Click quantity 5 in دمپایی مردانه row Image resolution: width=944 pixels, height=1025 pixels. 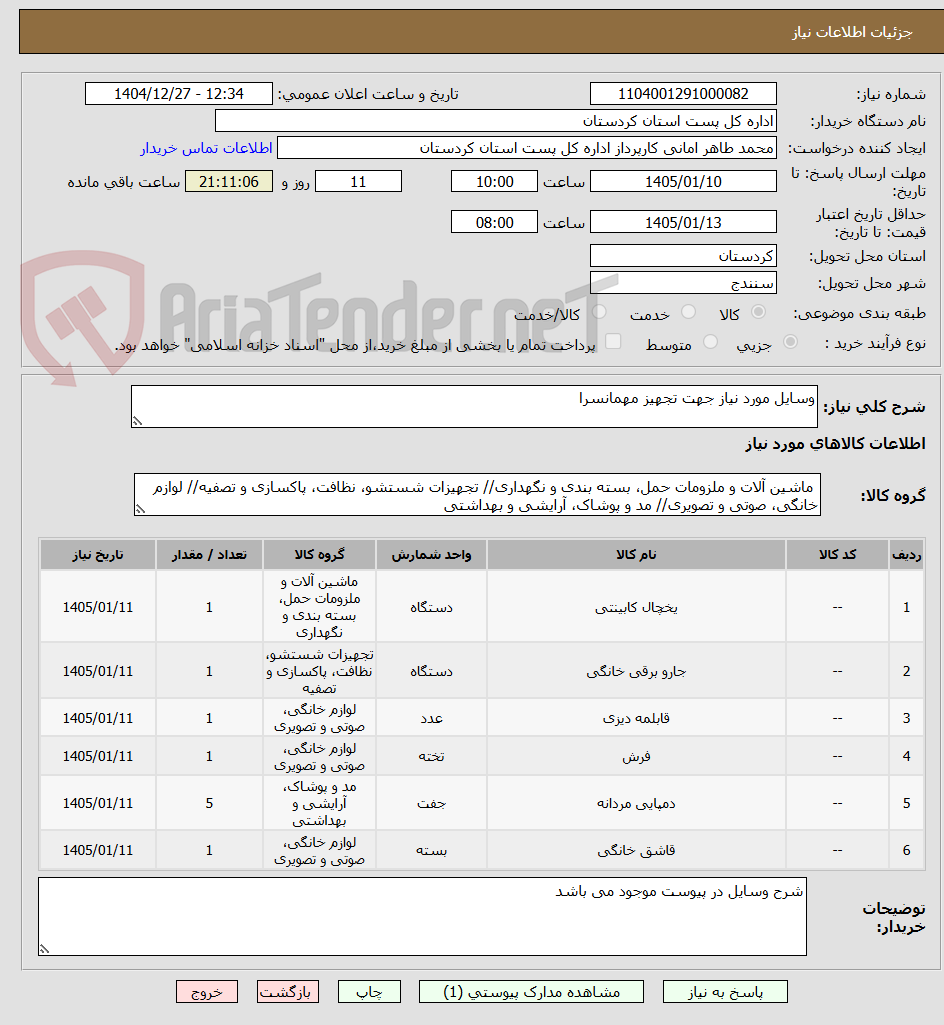[209, 803]
